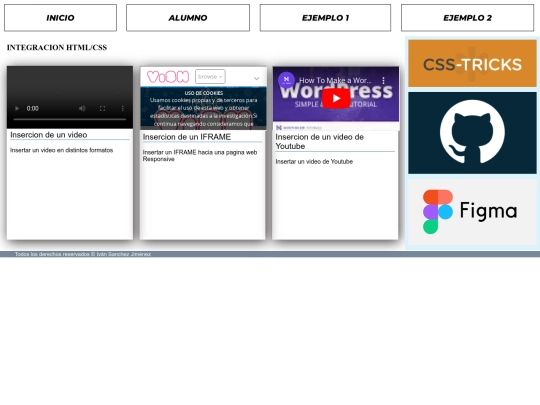Select 'Insercion de un video de Youtube' heading
The image size is (540, 405).
[320, 142]
